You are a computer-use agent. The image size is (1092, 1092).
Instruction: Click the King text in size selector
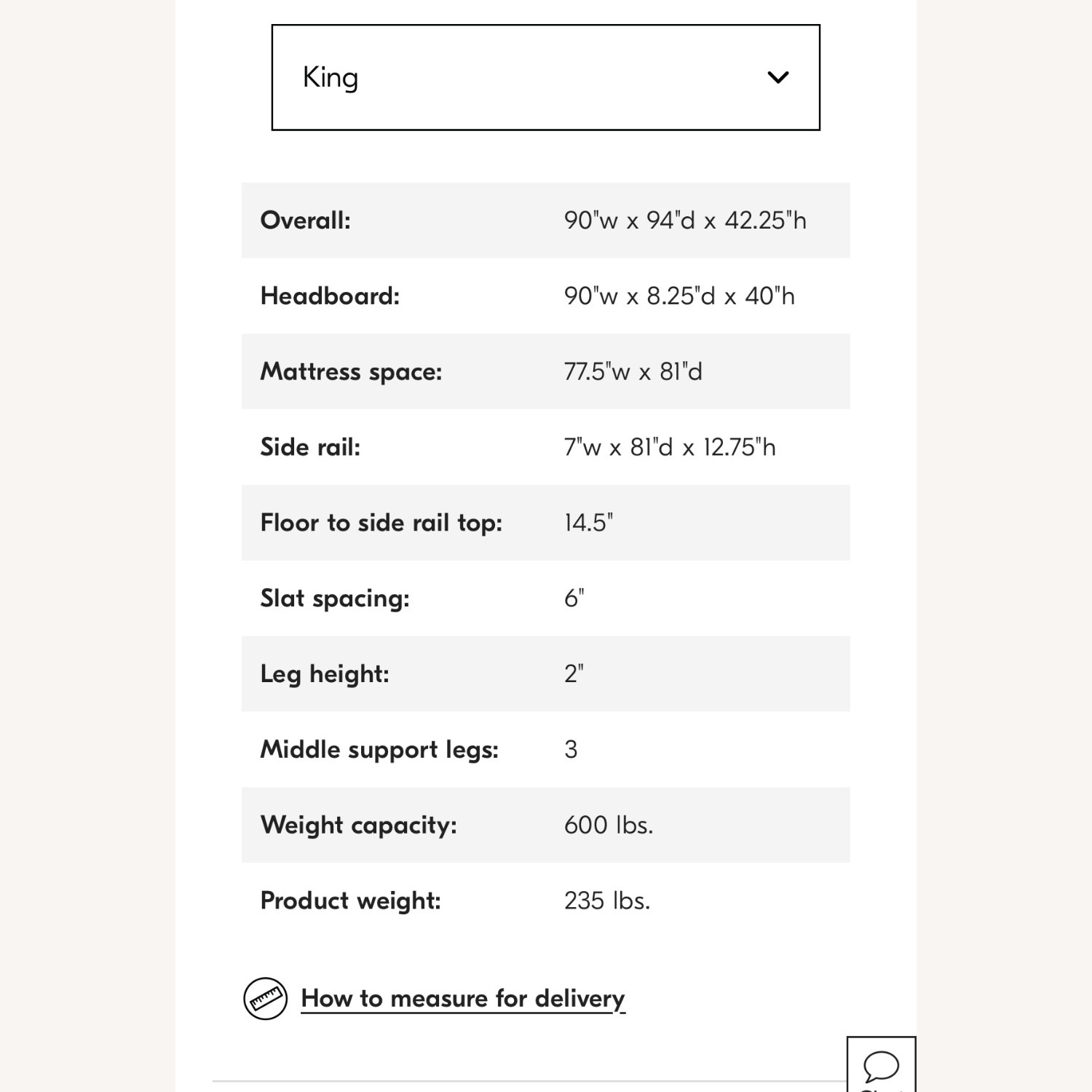(x=331, y=77)
